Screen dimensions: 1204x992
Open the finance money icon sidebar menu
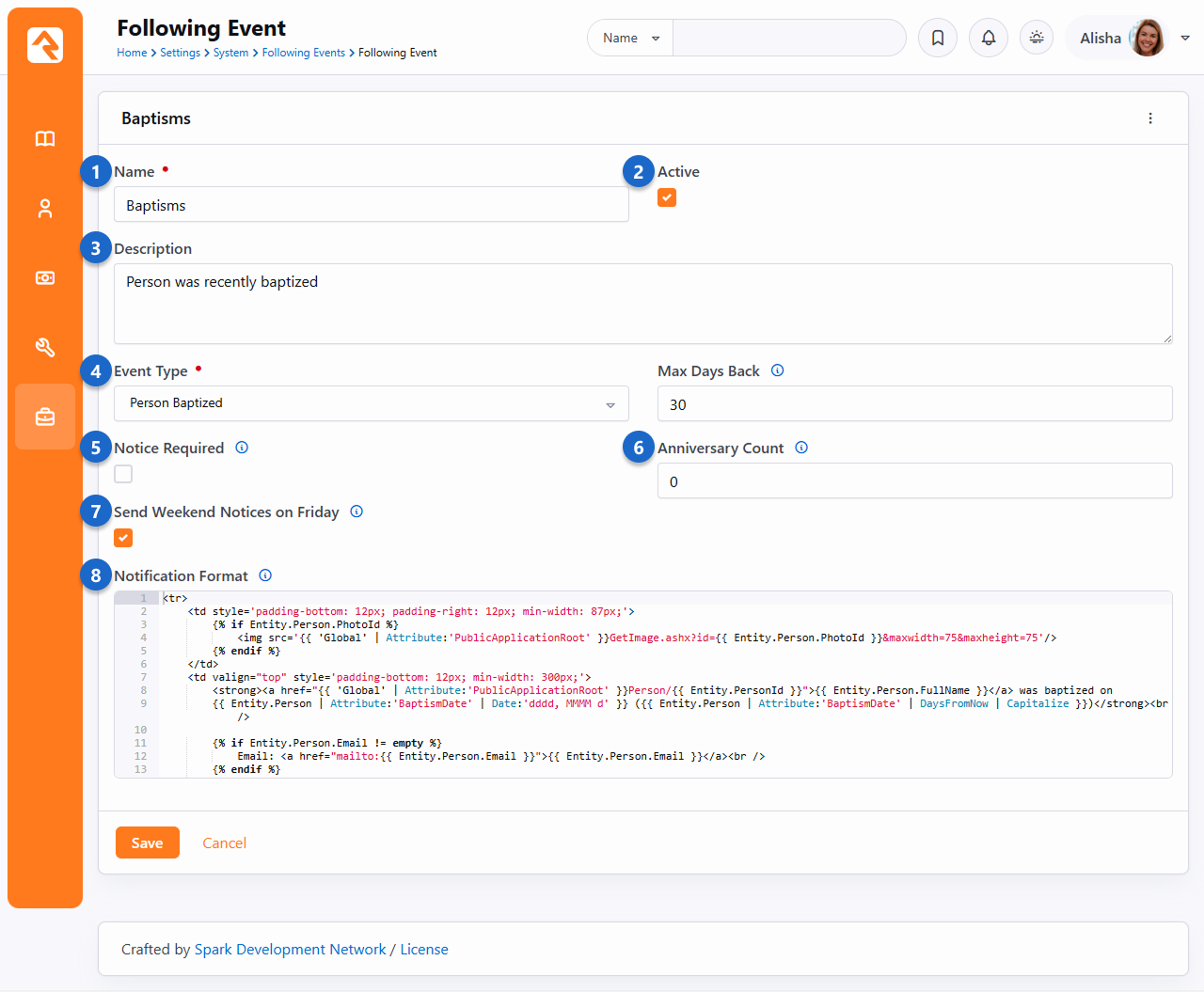(45, 278)
